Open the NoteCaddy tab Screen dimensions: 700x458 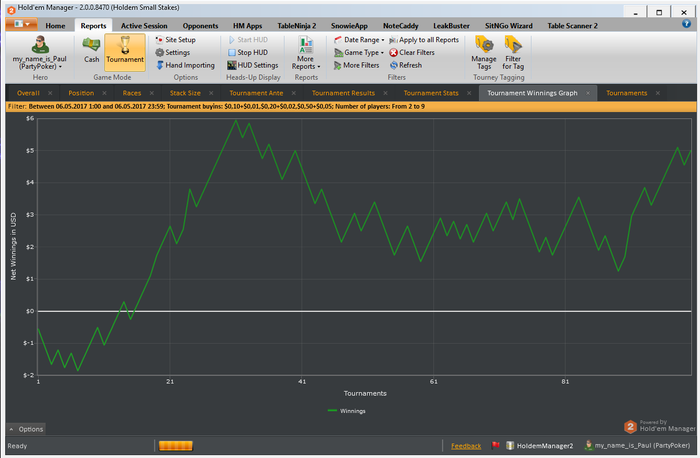[400, 26]
